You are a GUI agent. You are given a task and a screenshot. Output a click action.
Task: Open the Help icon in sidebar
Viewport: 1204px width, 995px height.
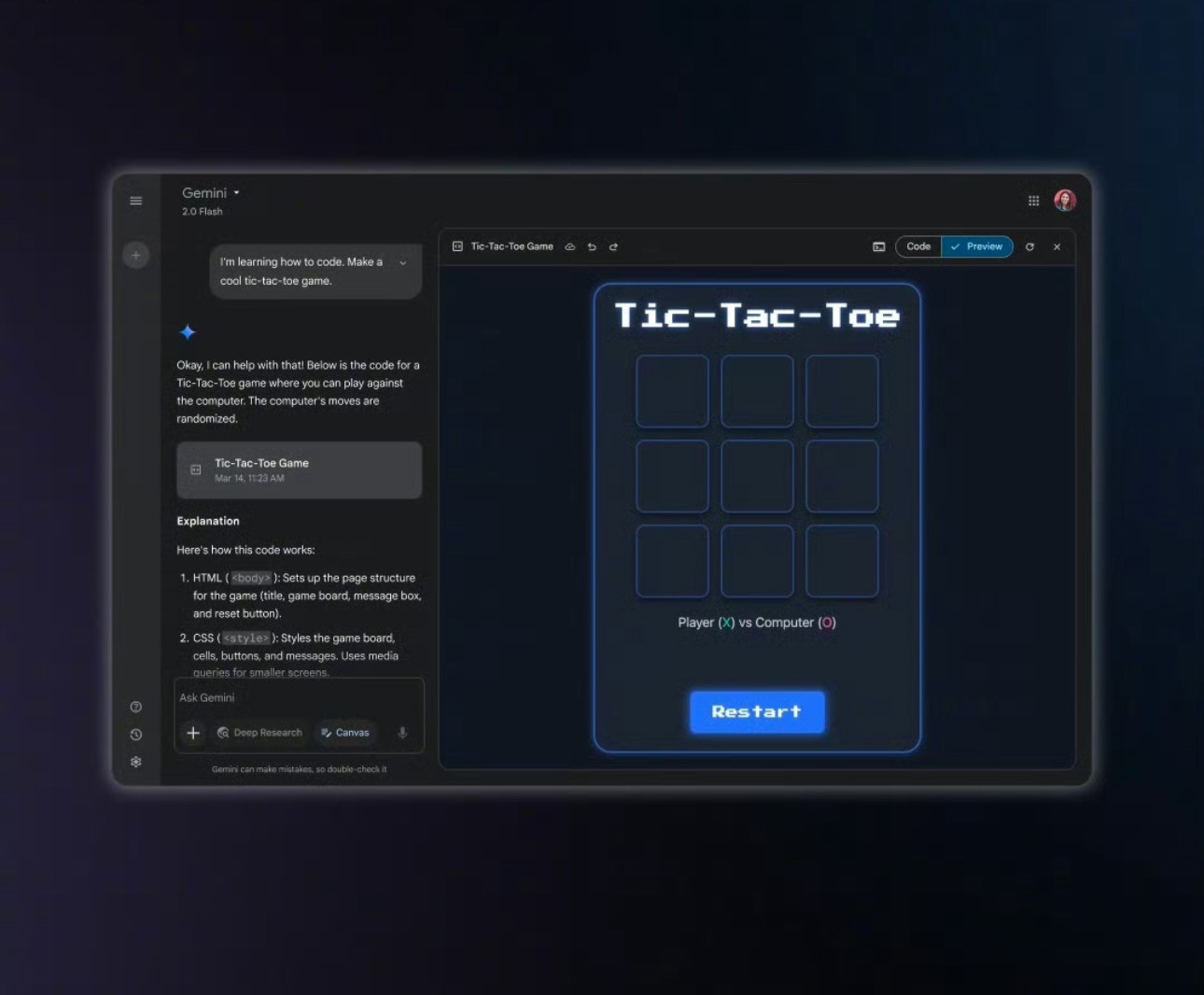click(x=135, y=707)
